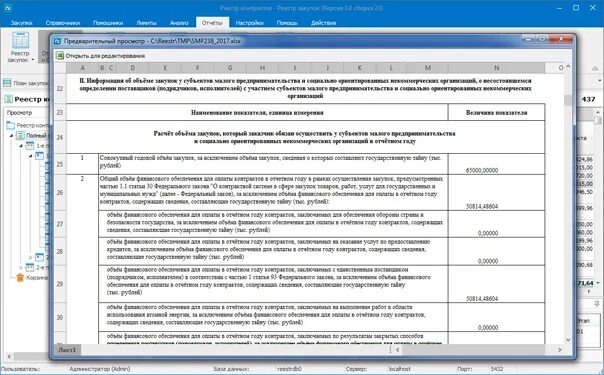Image resolution: width=604 pixels, height=375 pixels.
Task: Click the preview vertical scrollbar thumb
Action: tap(568, 100)
